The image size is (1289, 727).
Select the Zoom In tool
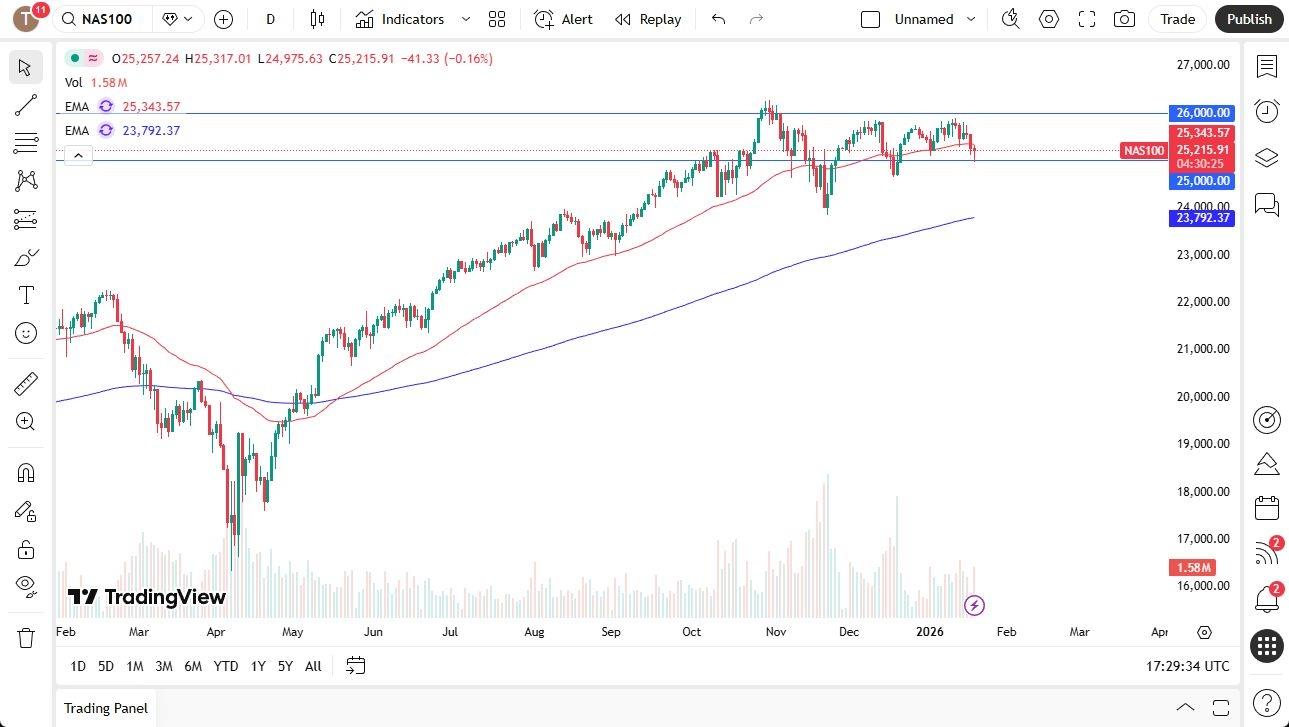point(25,421)
